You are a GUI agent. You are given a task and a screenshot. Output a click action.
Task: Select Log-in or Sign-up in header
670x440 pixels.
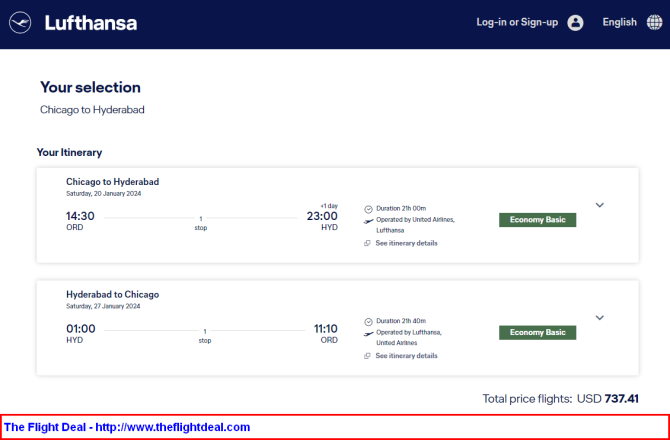click(517, 22)
